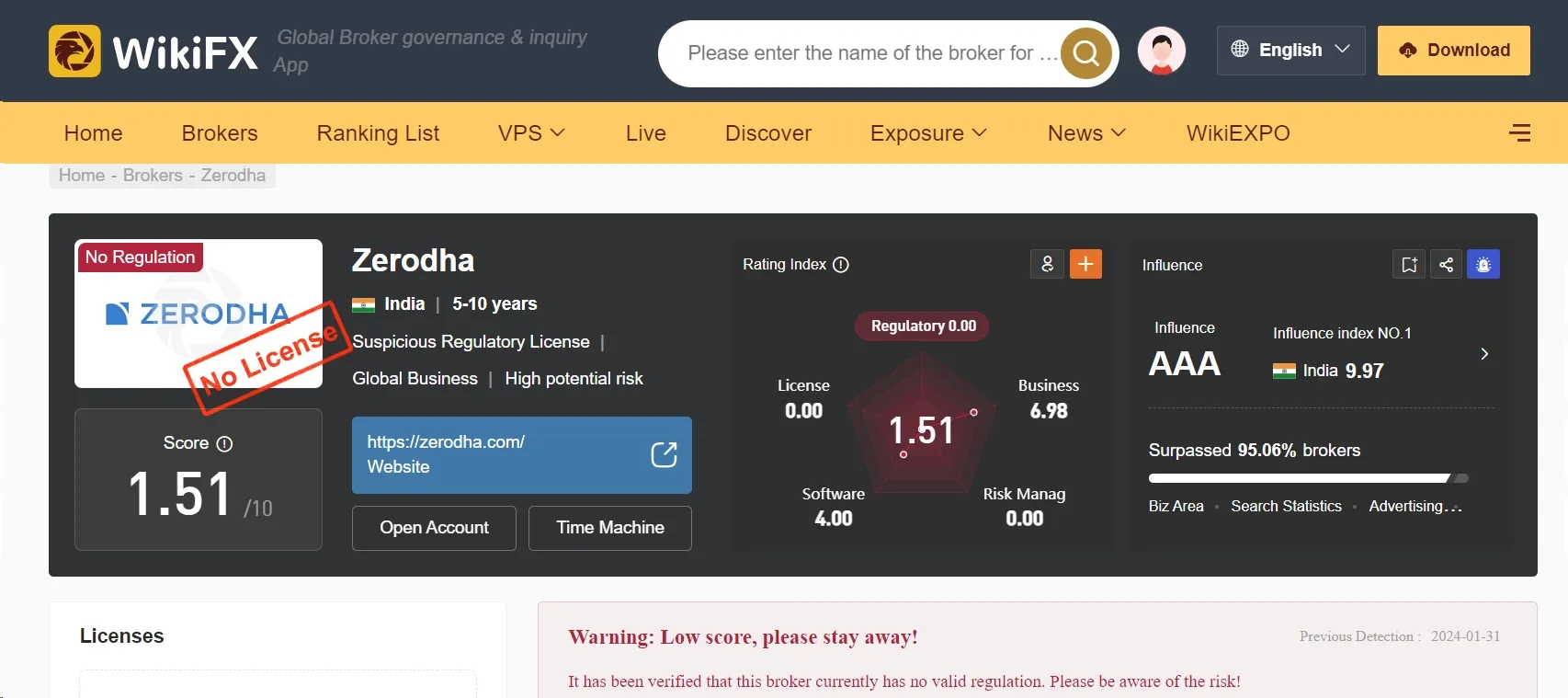This screenshot has height=698, width=1568.
Task: Click the 5-10 years label
Action: coord(494,304)
